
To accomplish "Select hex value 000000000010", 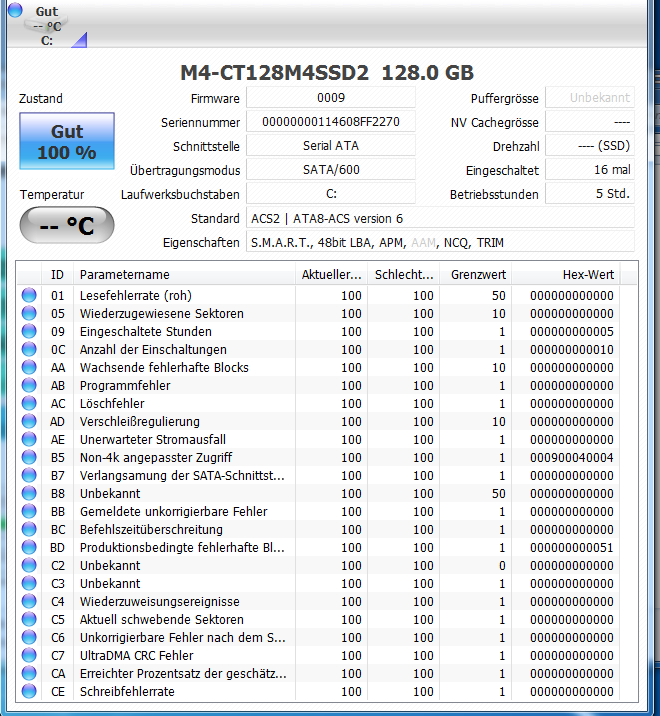I will (571, 350).
